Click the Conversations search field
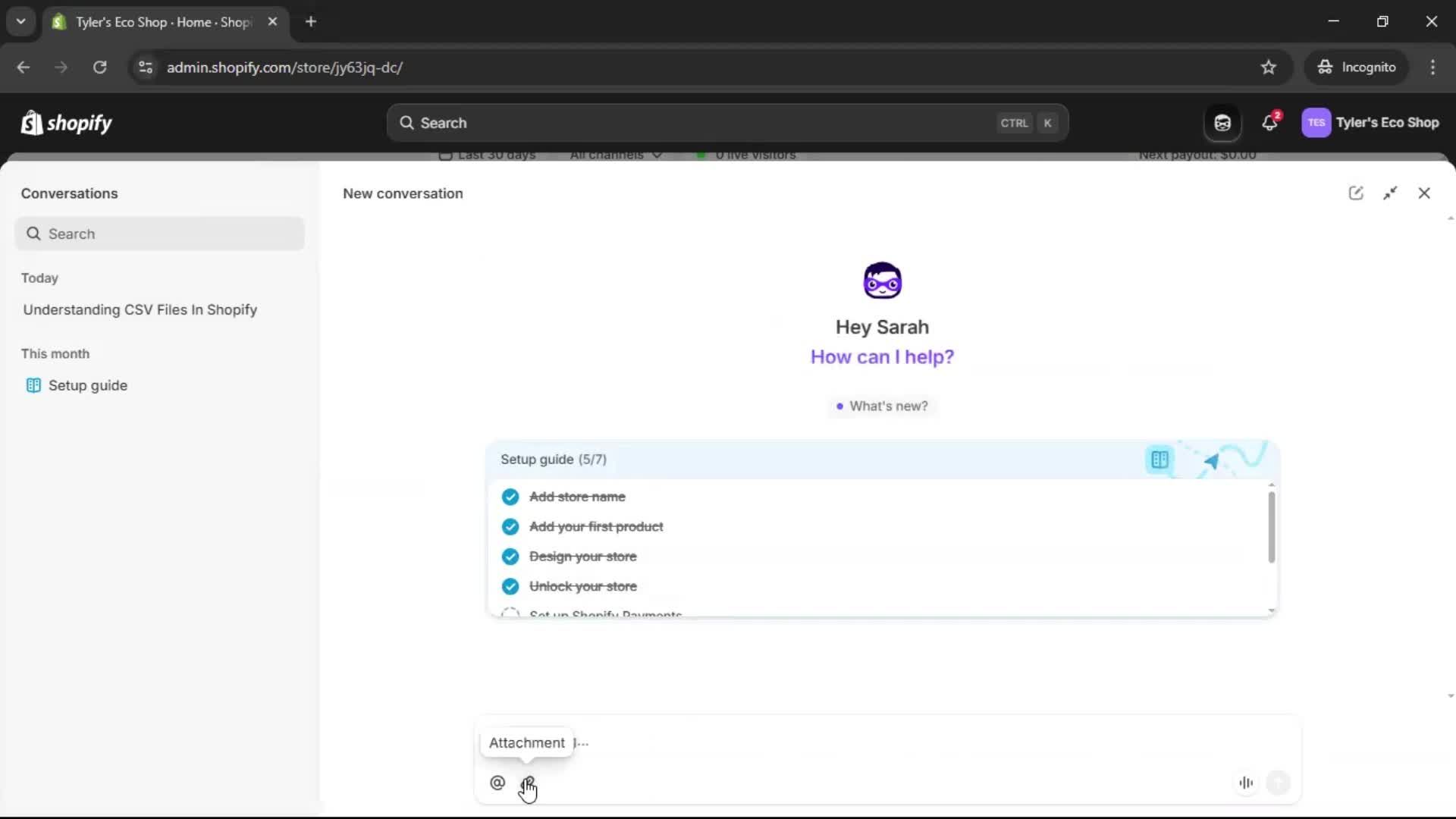The width and height of the screenshot is (1456, 819). point(159,234)
